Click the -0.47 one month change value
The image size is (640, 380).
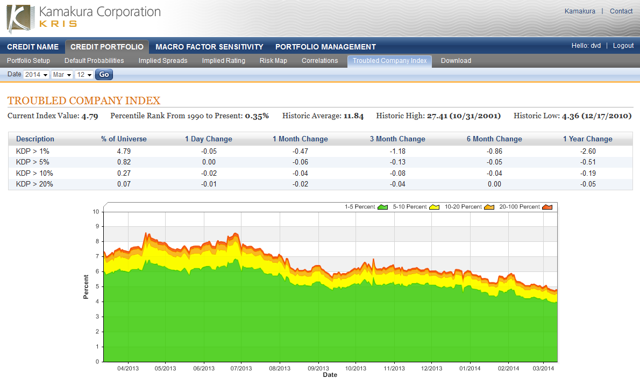point(300,151)
